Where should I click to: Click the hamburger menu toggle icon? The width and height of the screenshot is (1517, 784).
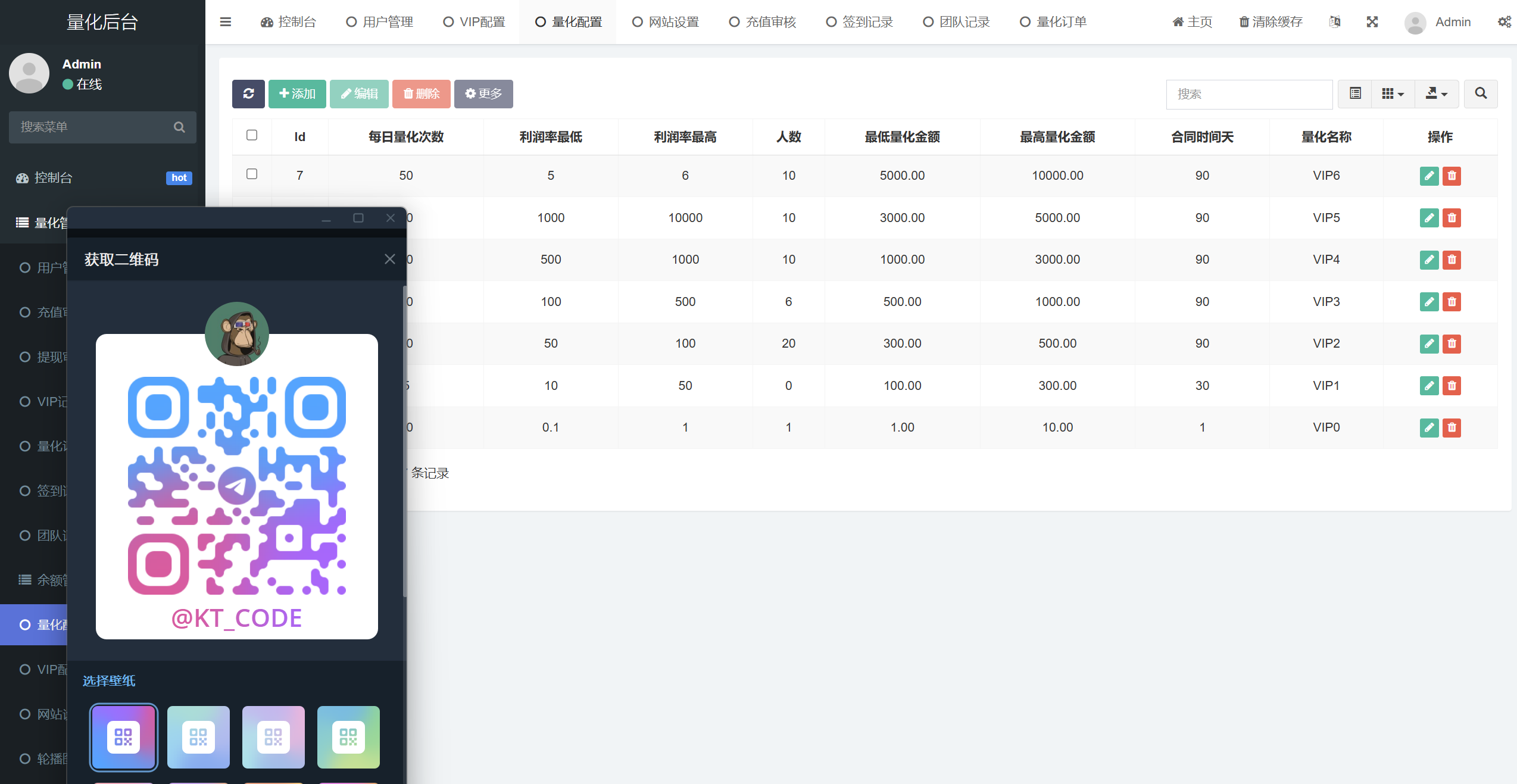pos(226,22)
